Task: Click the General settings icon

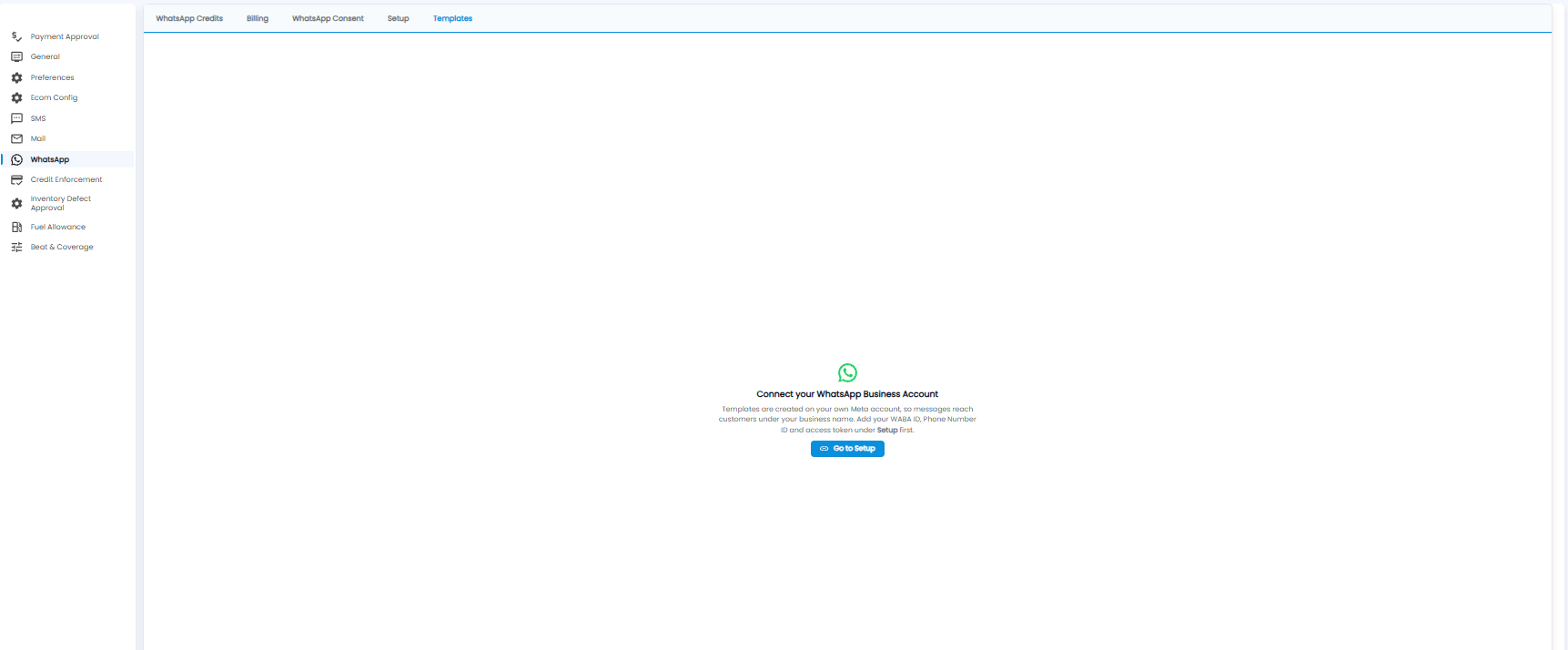Action: coord(16,56)
